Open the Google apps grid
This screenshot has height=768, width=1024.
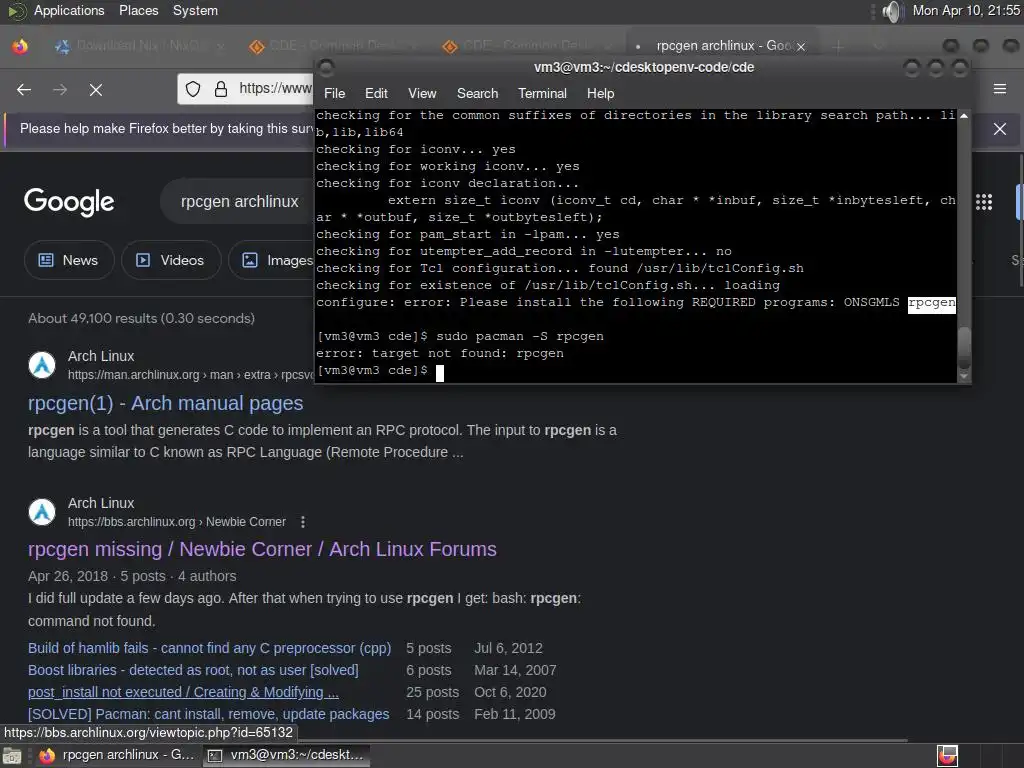(984, 201)
